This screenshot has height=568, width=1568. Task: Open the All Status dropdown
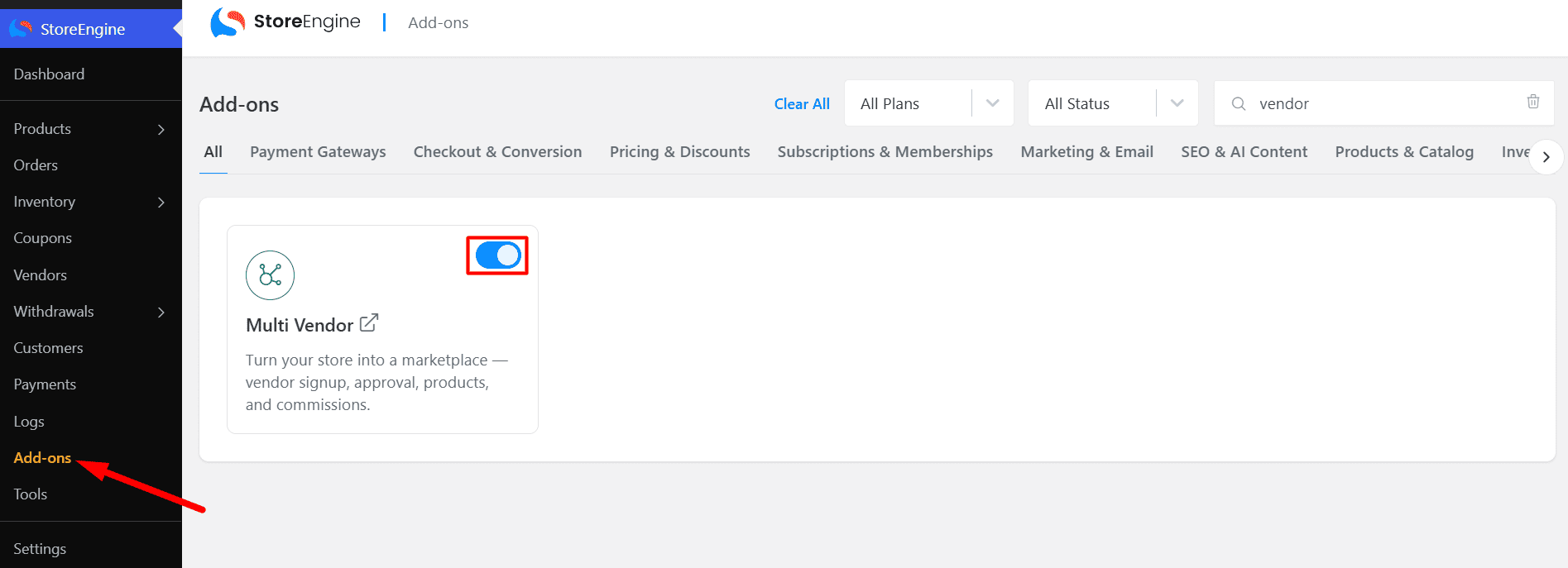(1113, 103)
